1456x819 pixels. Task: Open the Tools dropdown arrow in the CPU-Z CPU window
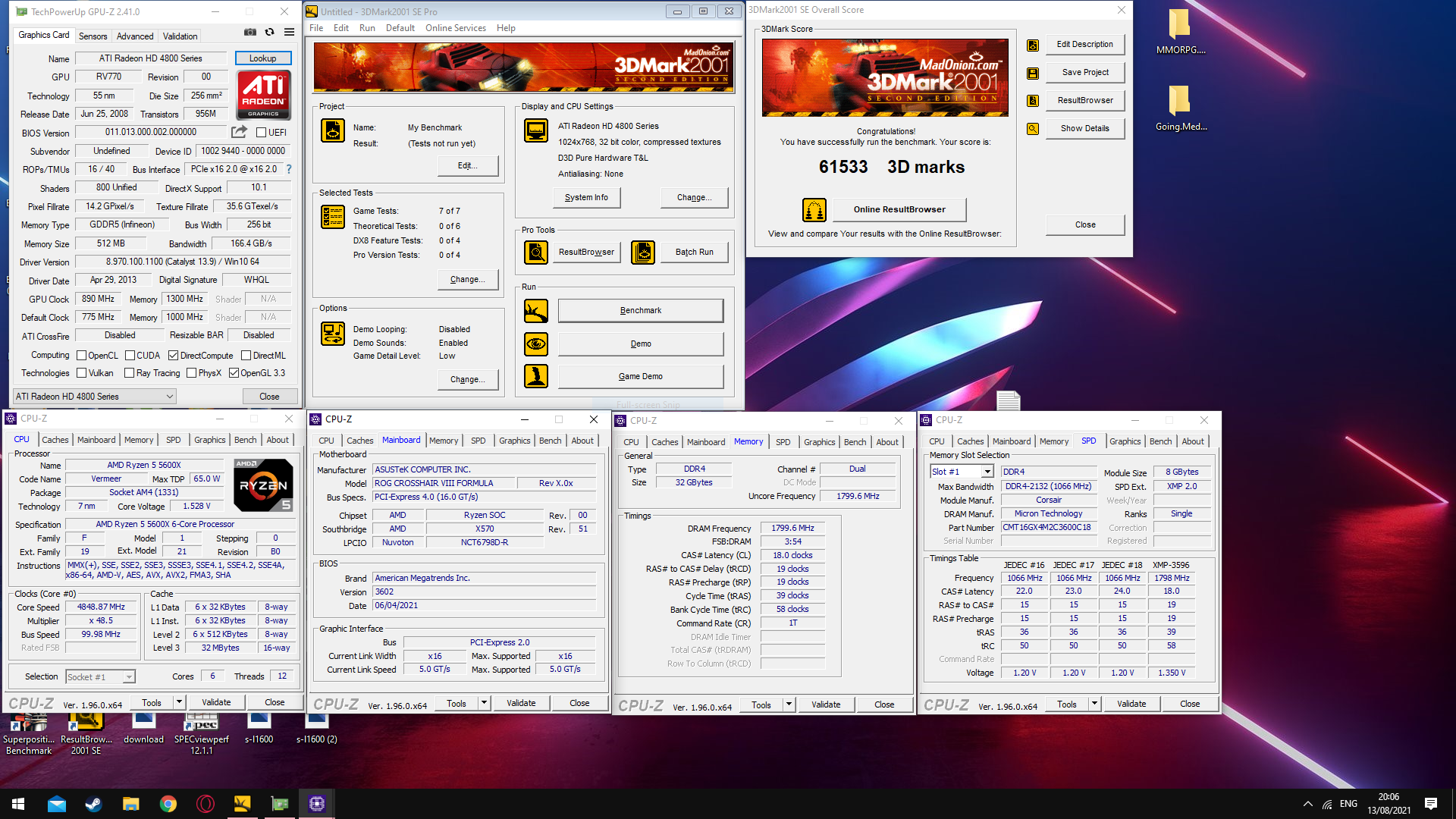(x=179, y=703)
